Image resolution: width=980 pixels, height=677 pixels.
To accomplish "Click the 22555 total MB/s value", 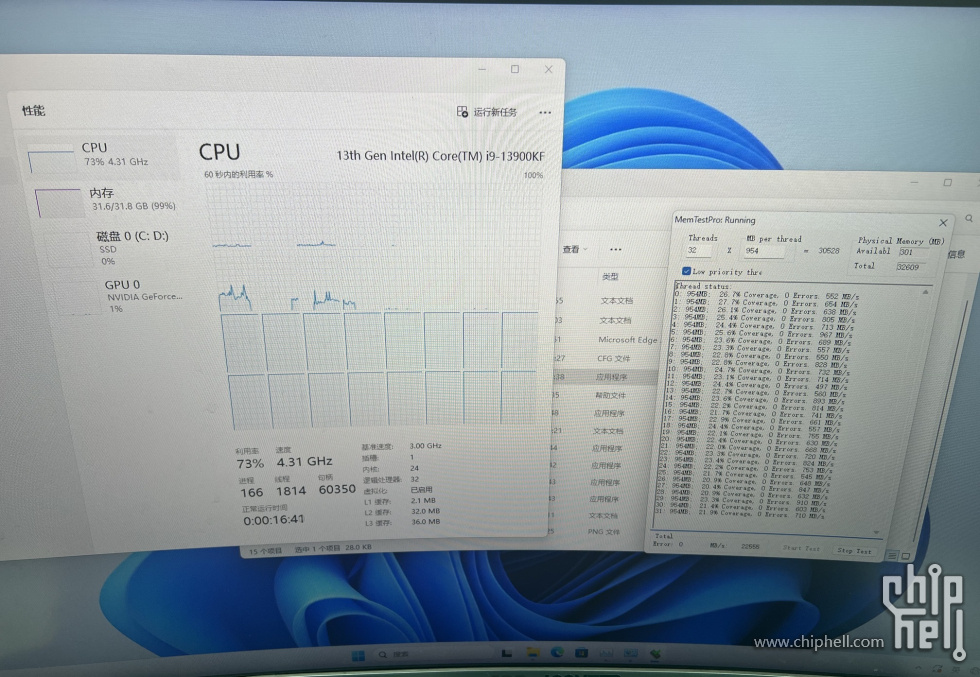I will (x=750, y=546).
